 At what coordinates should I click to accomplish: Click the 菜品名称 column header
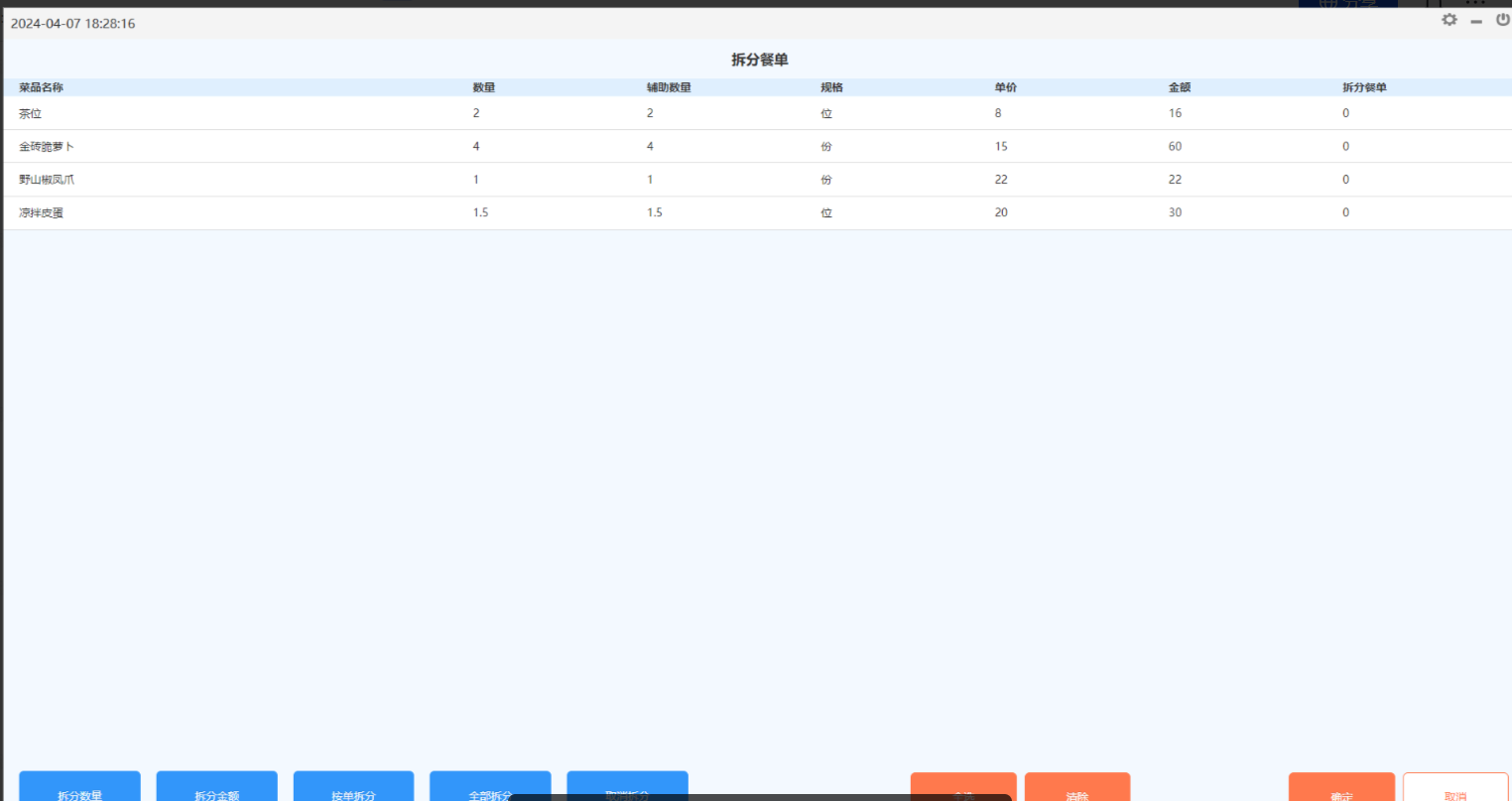pyautogui.click(x=41, y=87)
